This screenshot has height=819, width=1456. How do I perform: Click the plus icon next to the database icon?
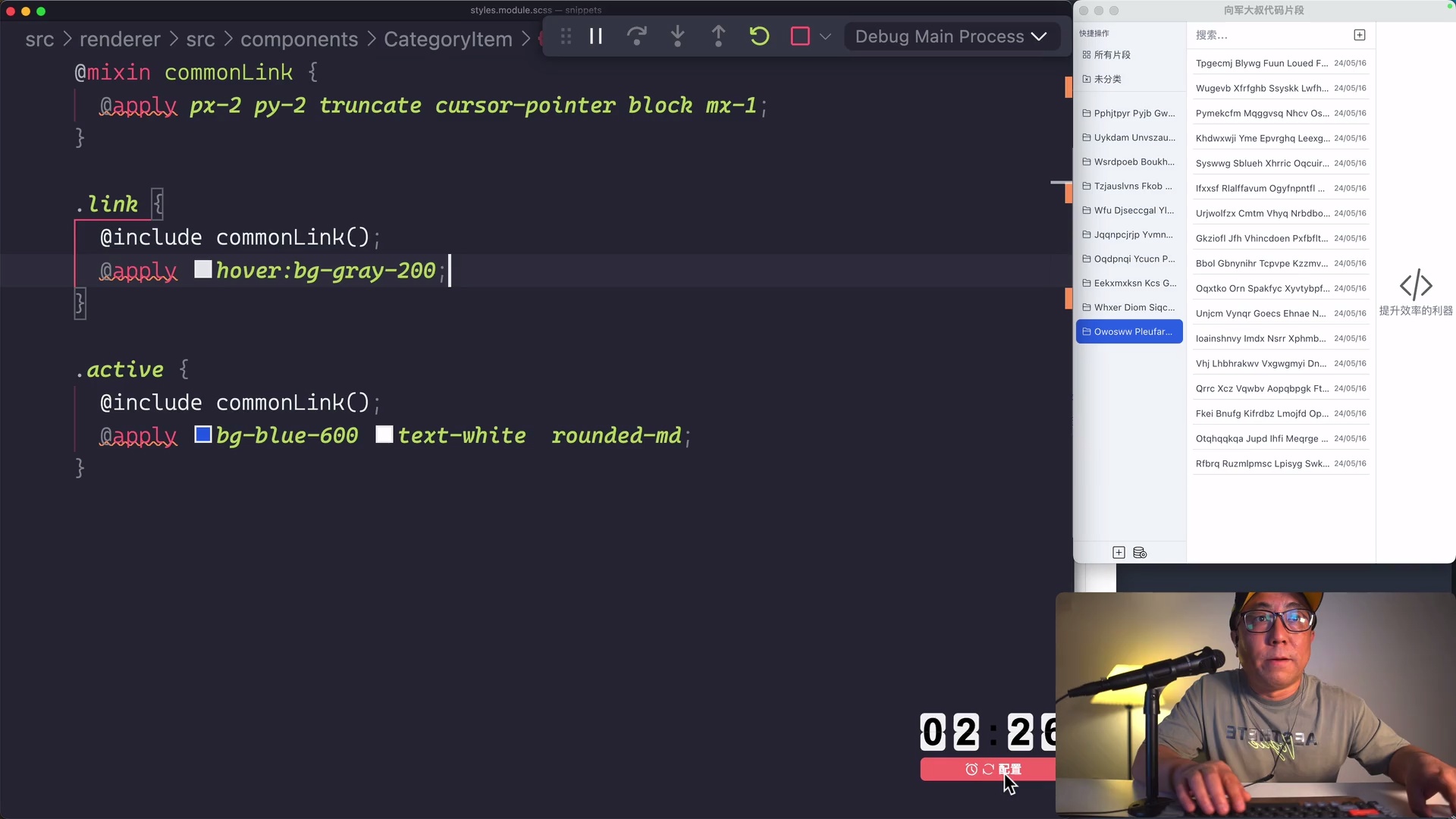coord(1119,552)
